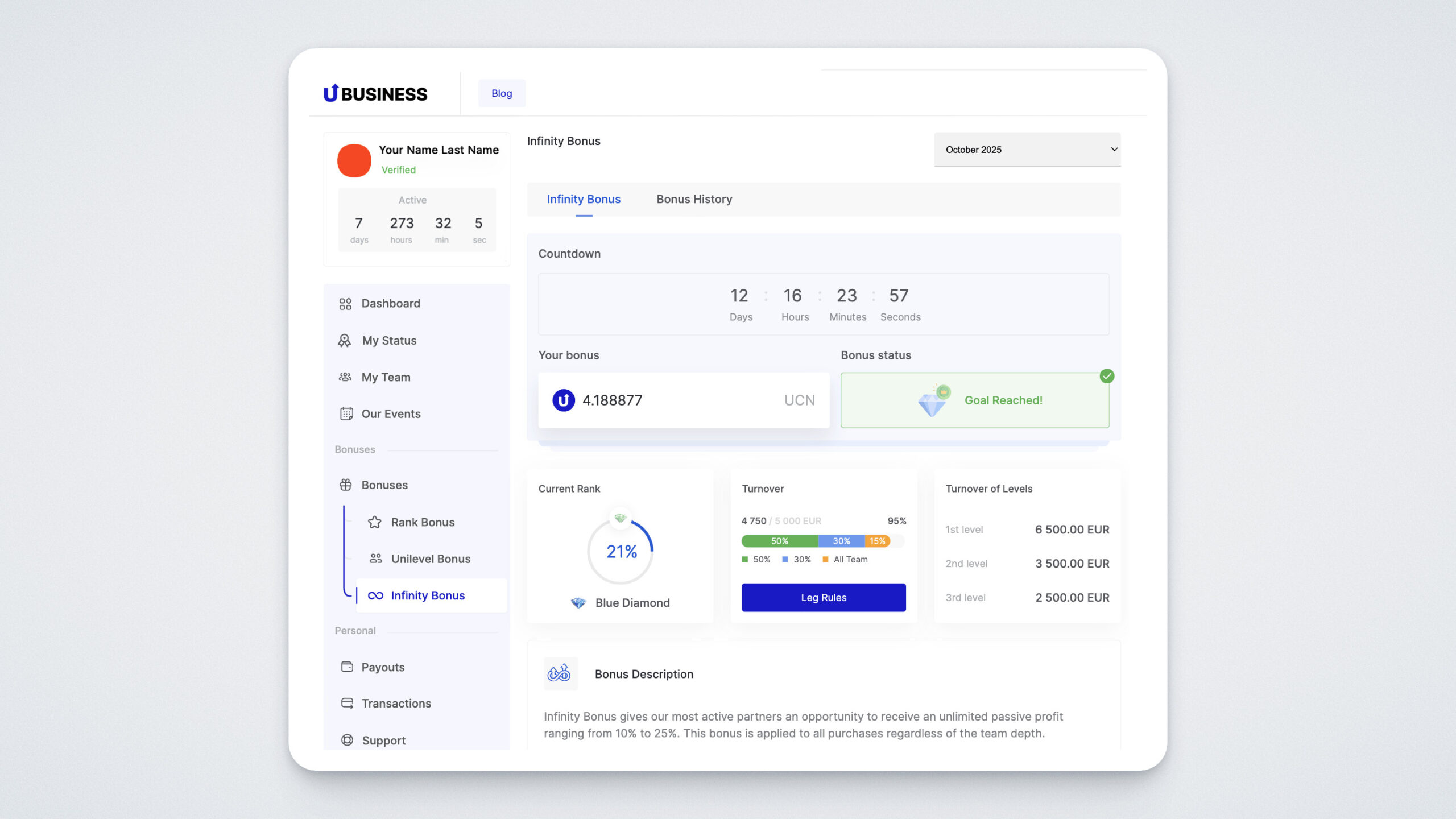The height and width of the screenshot is (819, 1456).
Task: Click the orange profile avatar
Action: 354,160
